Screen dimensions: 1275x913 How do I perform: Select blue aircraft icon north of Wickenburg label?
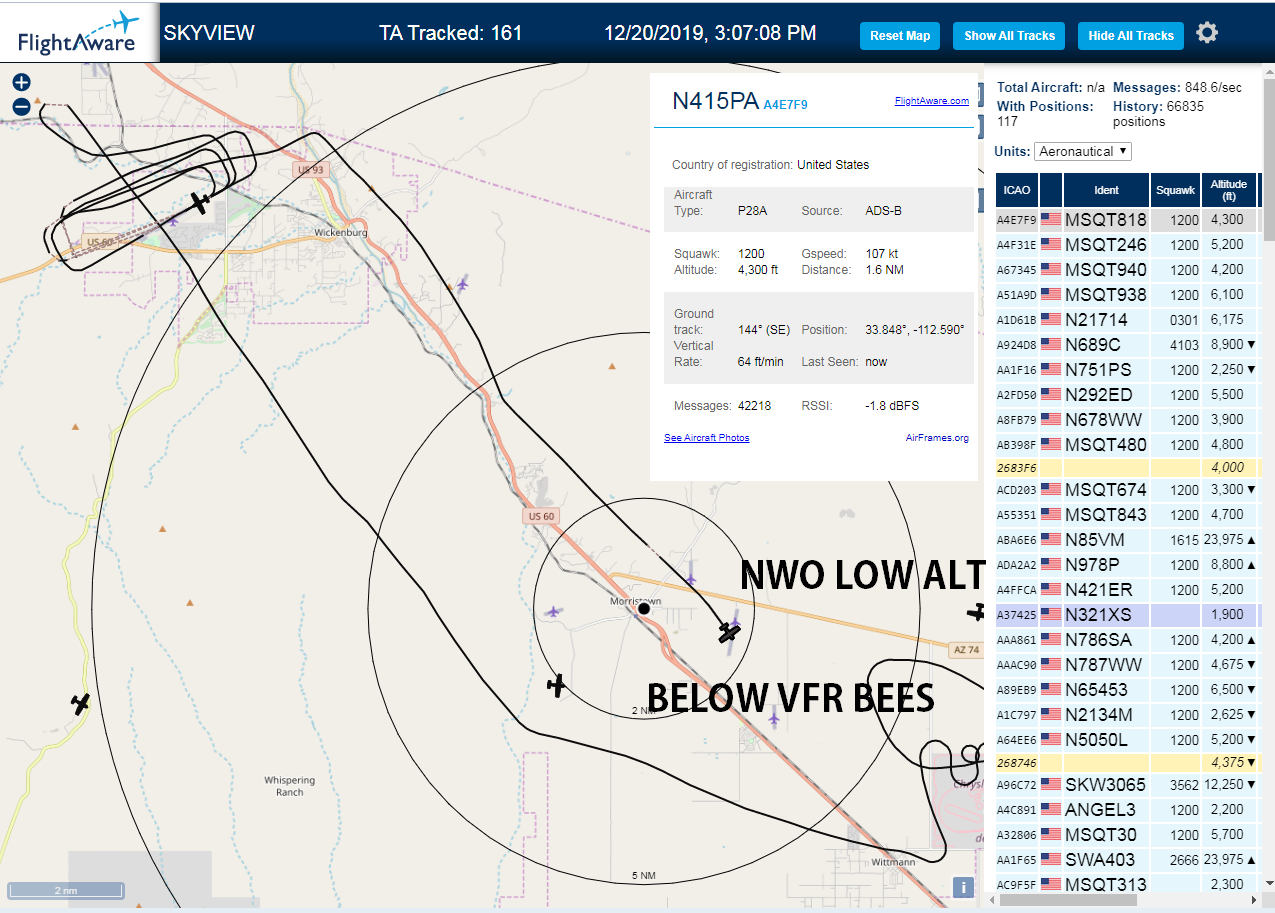[462, 284]
